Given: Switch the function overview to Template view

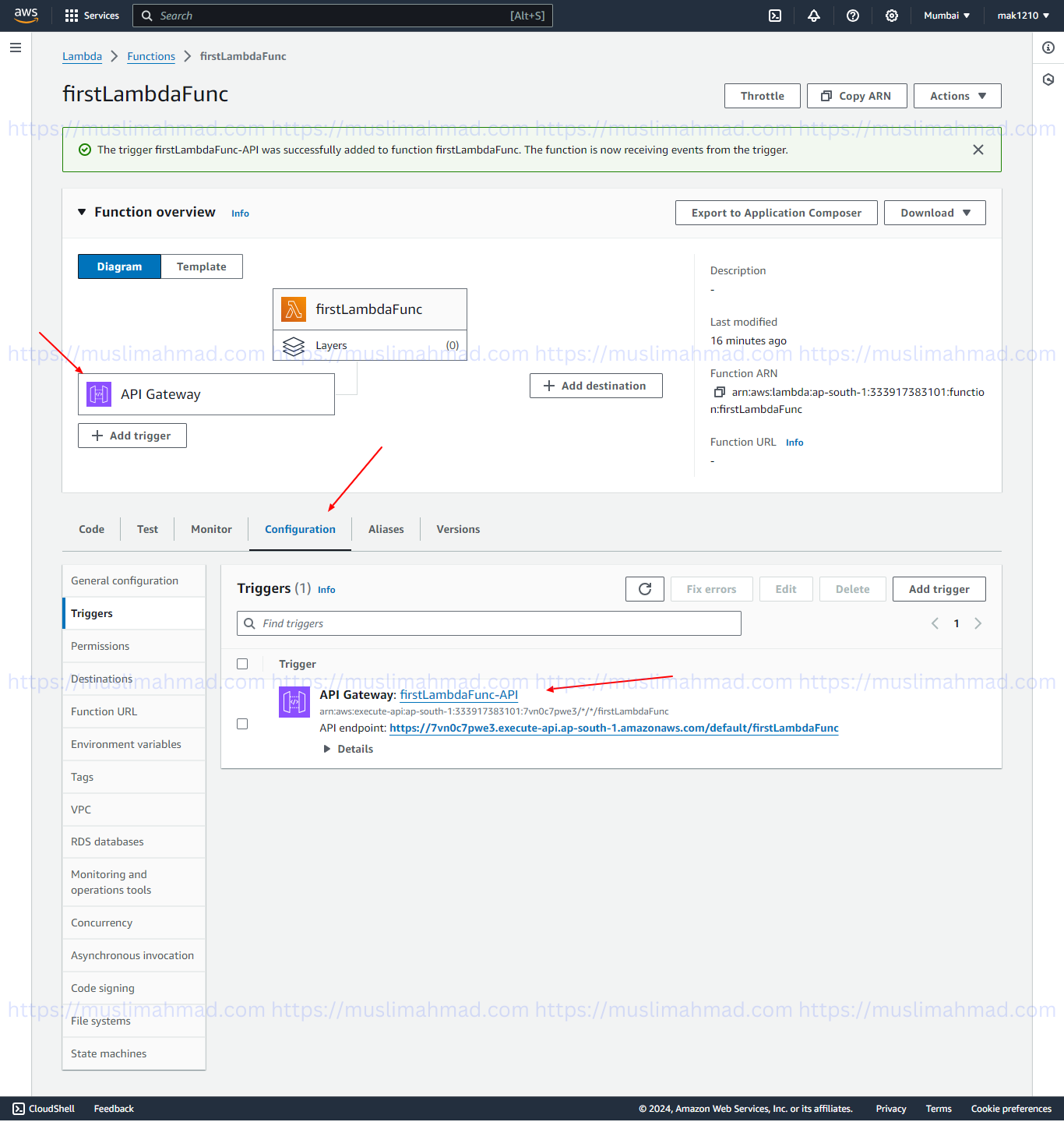Looking at the screenshot, I should coord(201,266).
